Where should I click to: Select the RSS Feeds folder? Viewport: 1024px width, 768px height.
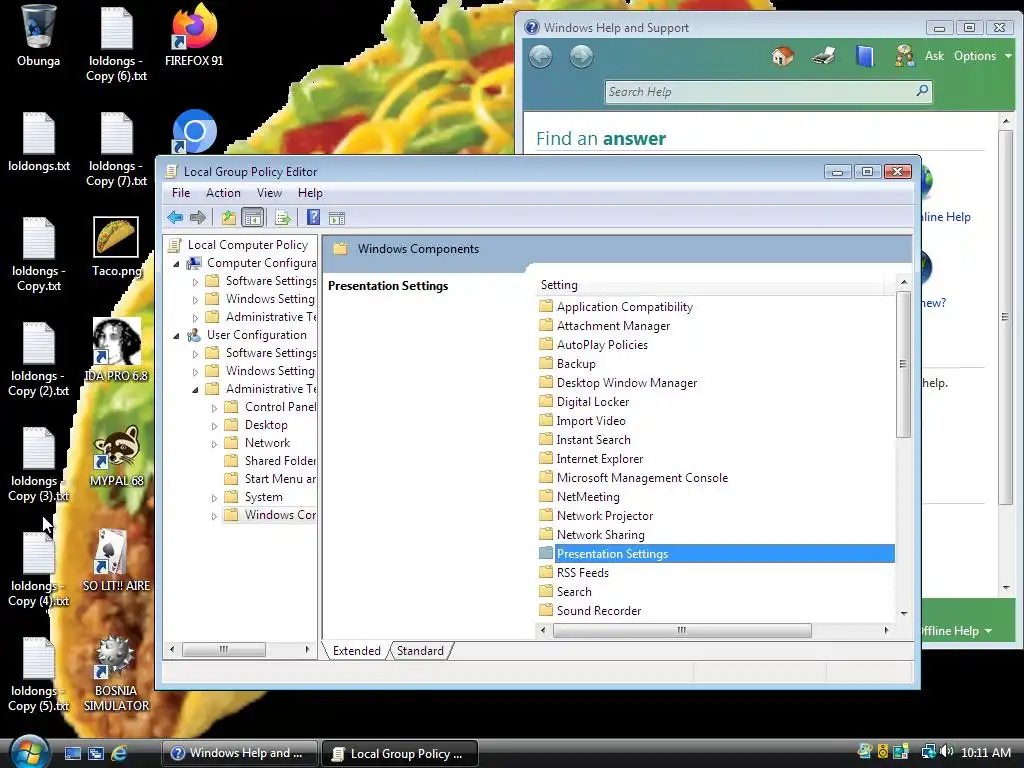pyautogui.click(x=583, y=573)
